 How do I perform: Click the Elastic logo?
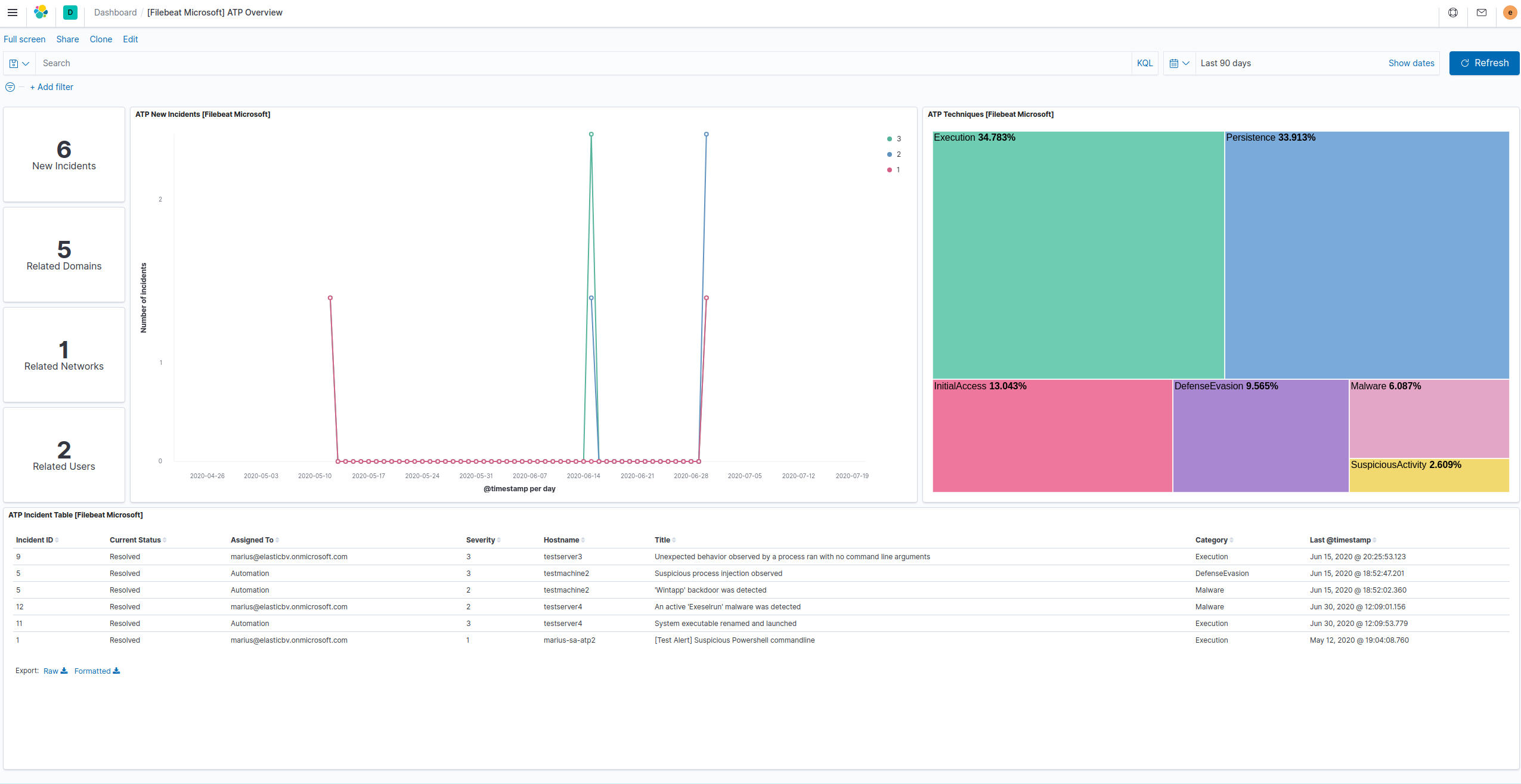(x=41, y=13)
